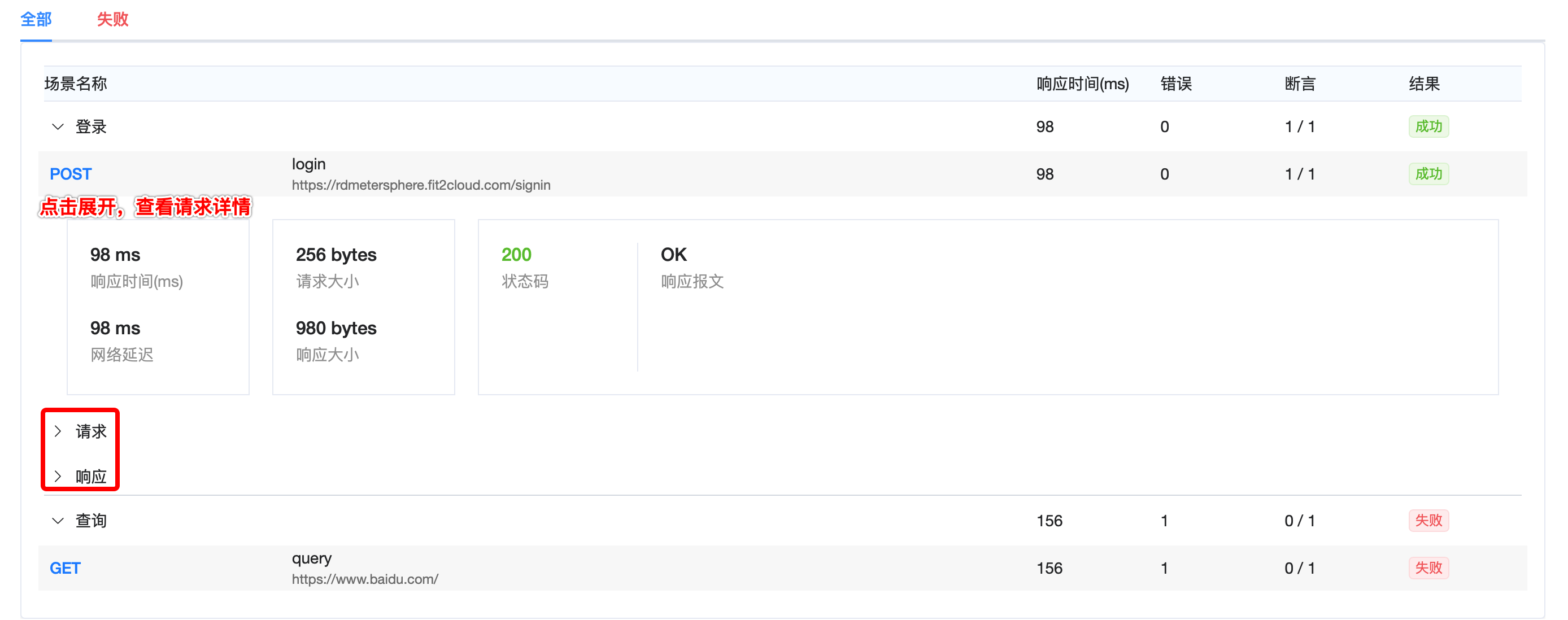Click the 980 bytes response size
This screenshot has width=1568, height=620.
coord(336,328)
